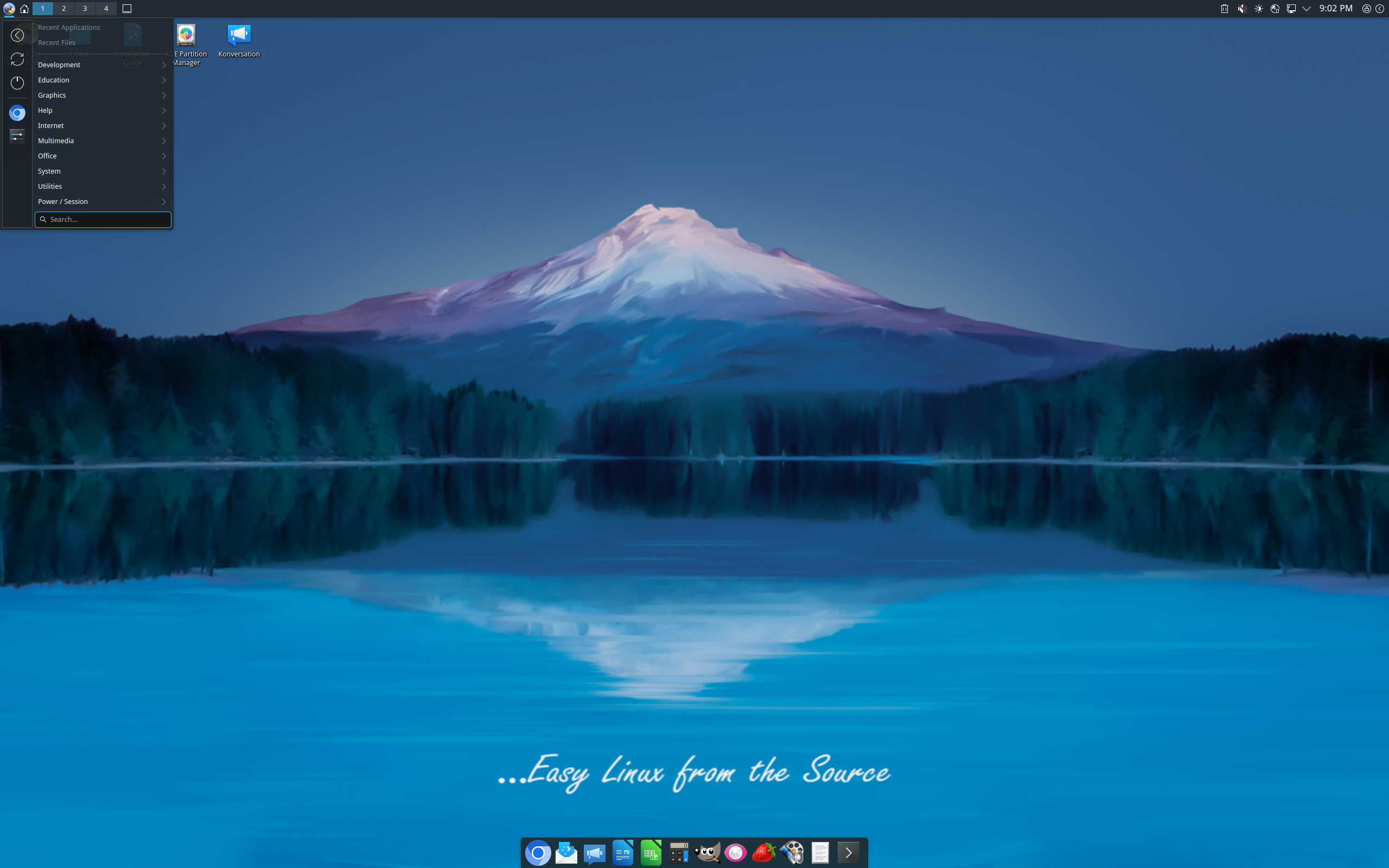Open the trash icon in top panel
The height and width of the screenshot is (868, 1389).
click(x=1224, y=9)
